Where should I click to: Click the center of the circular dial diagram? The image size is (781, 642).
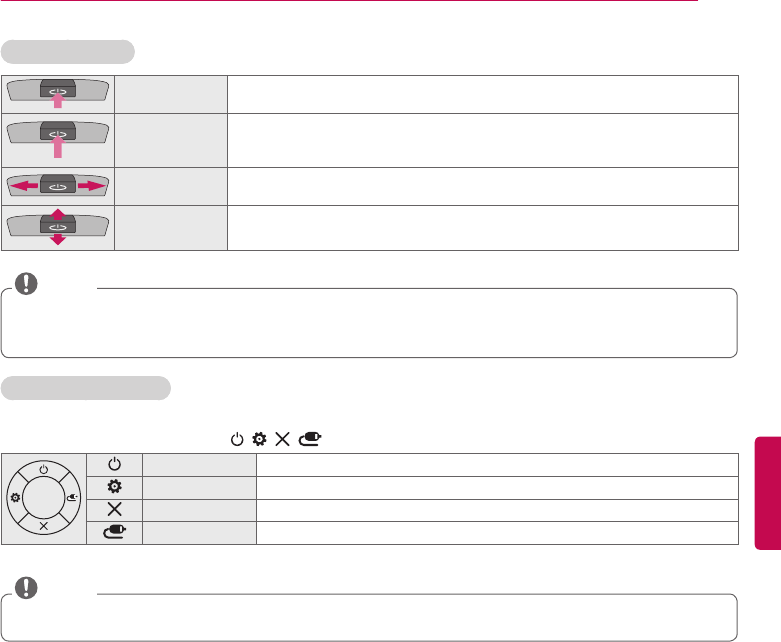pos(45,498)
